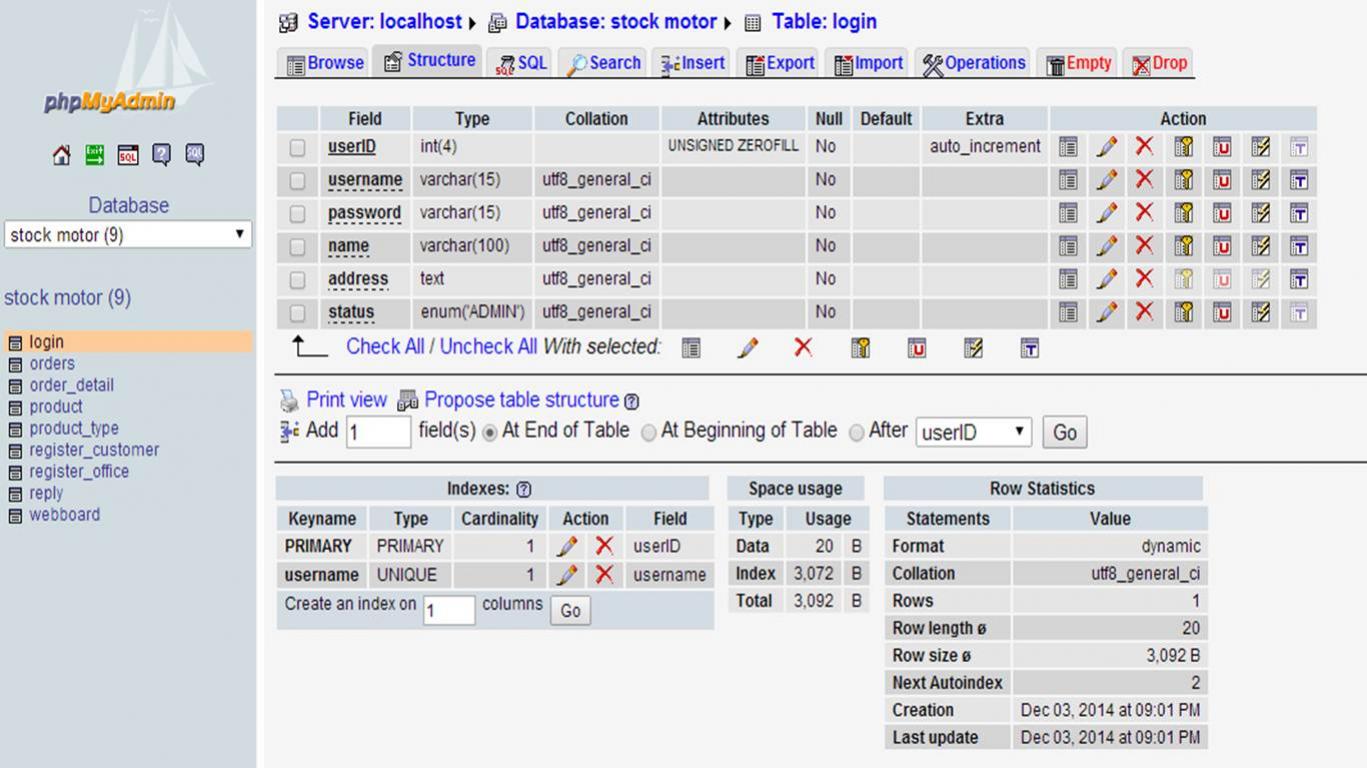Open the Operations tab

973,63
